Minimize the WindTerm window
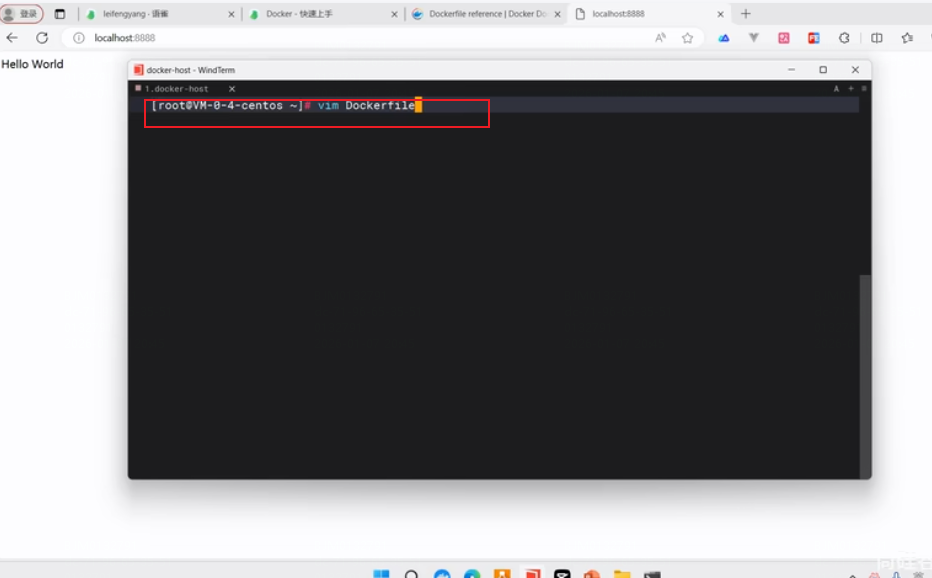Viewport: 932px width, 578px height. 791,70
